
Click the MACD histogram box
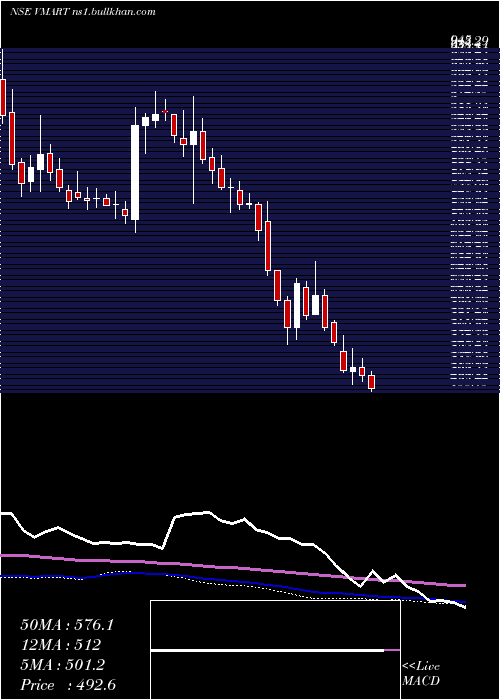tap(275, 650)
